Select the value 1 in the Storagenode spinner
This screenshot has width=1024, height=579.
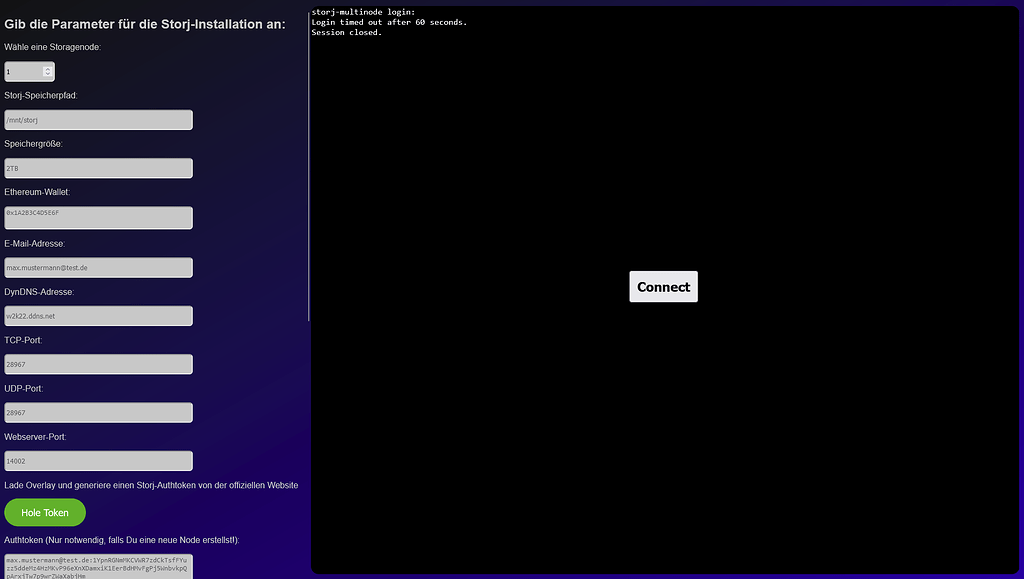coord(20,71)
